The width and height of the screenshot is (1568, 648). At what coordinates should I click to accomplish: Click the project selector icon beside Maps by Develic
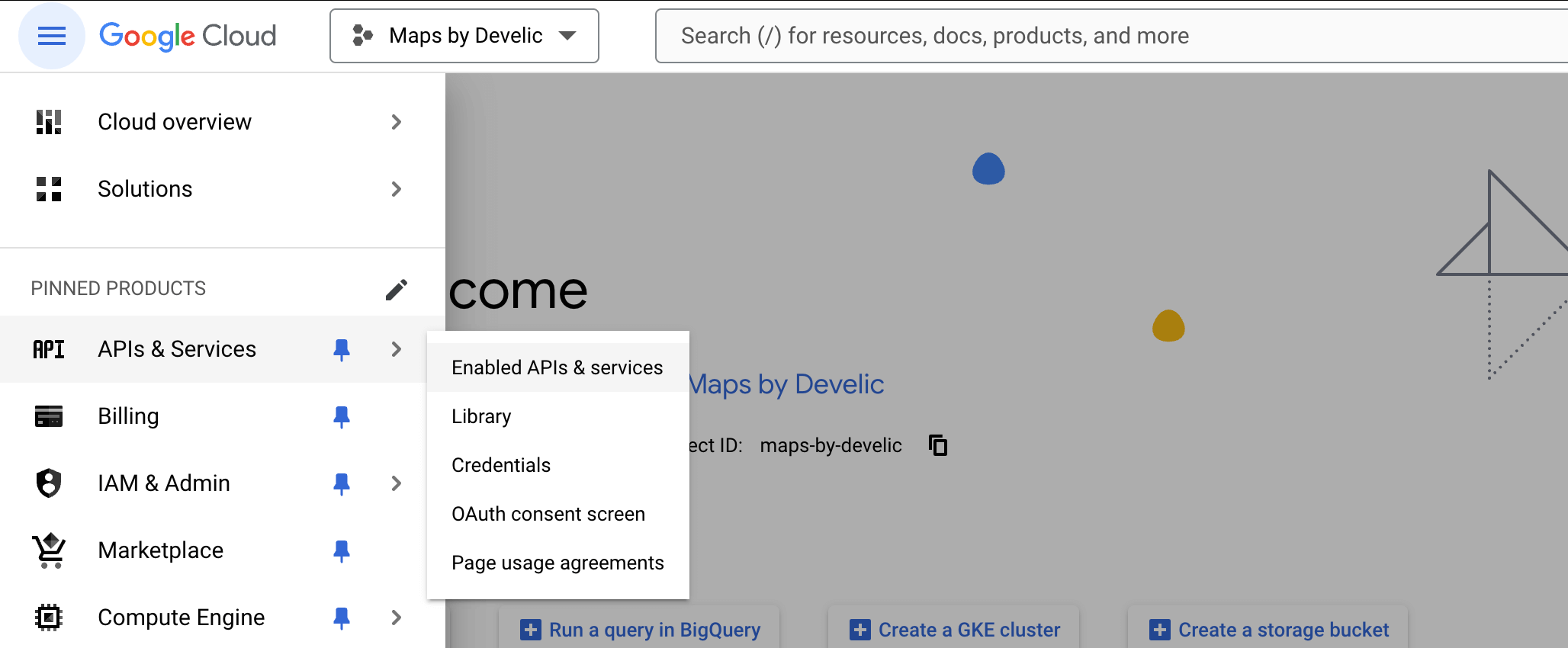click(362, 36)
